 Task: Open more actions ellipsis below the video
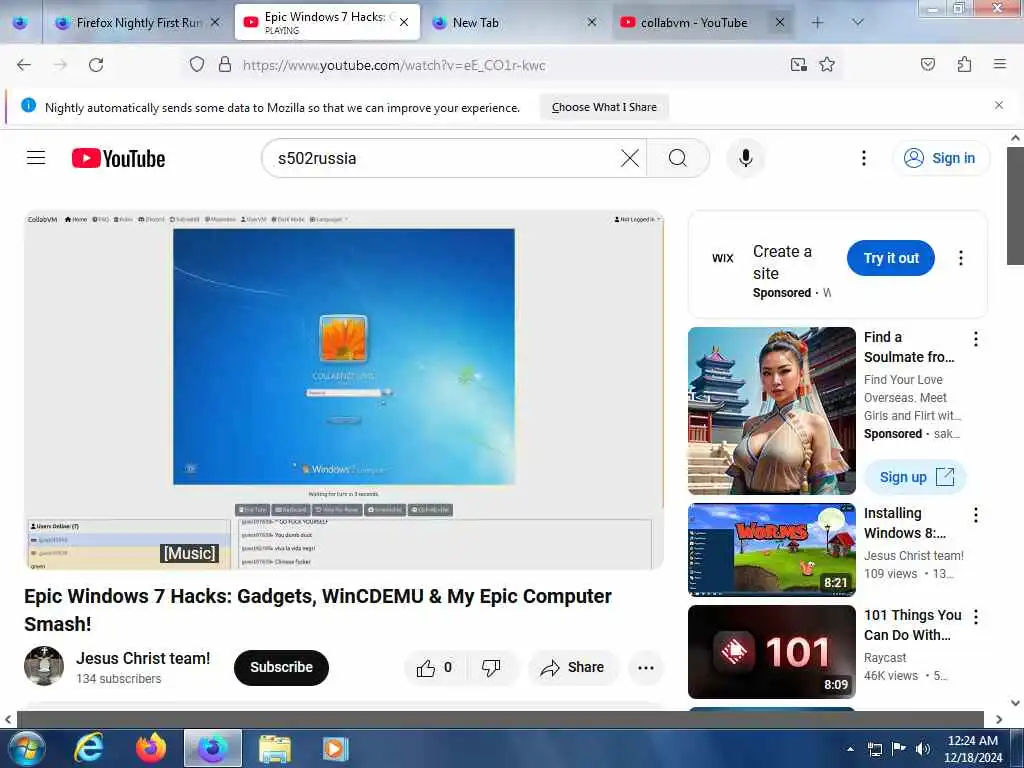645,667
